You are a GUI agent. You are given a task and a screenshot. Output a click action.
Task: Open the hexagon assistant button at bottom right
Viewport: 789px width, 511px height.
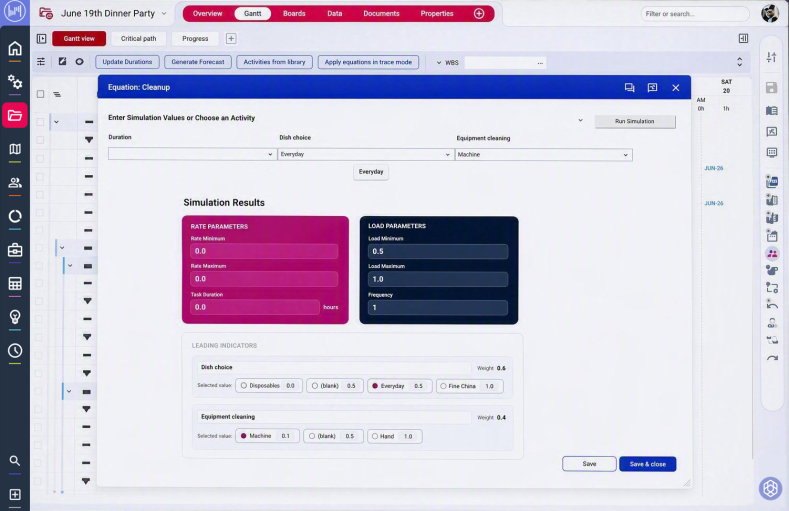(x=770, y=488)
